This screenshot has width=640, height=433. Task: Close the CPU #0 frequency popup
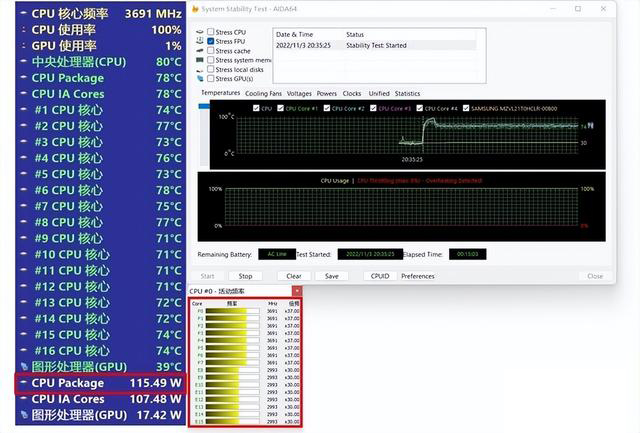tap(296, 291)
